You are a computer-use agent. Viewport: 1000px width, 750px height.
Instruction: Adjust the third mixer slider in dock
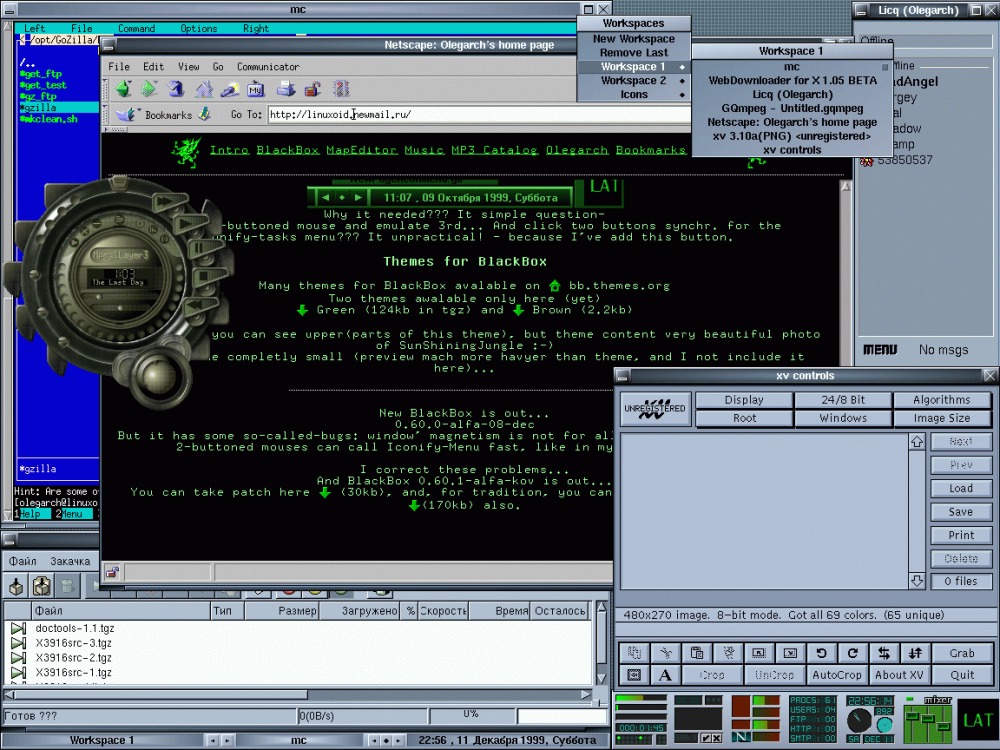click(943, 724)
